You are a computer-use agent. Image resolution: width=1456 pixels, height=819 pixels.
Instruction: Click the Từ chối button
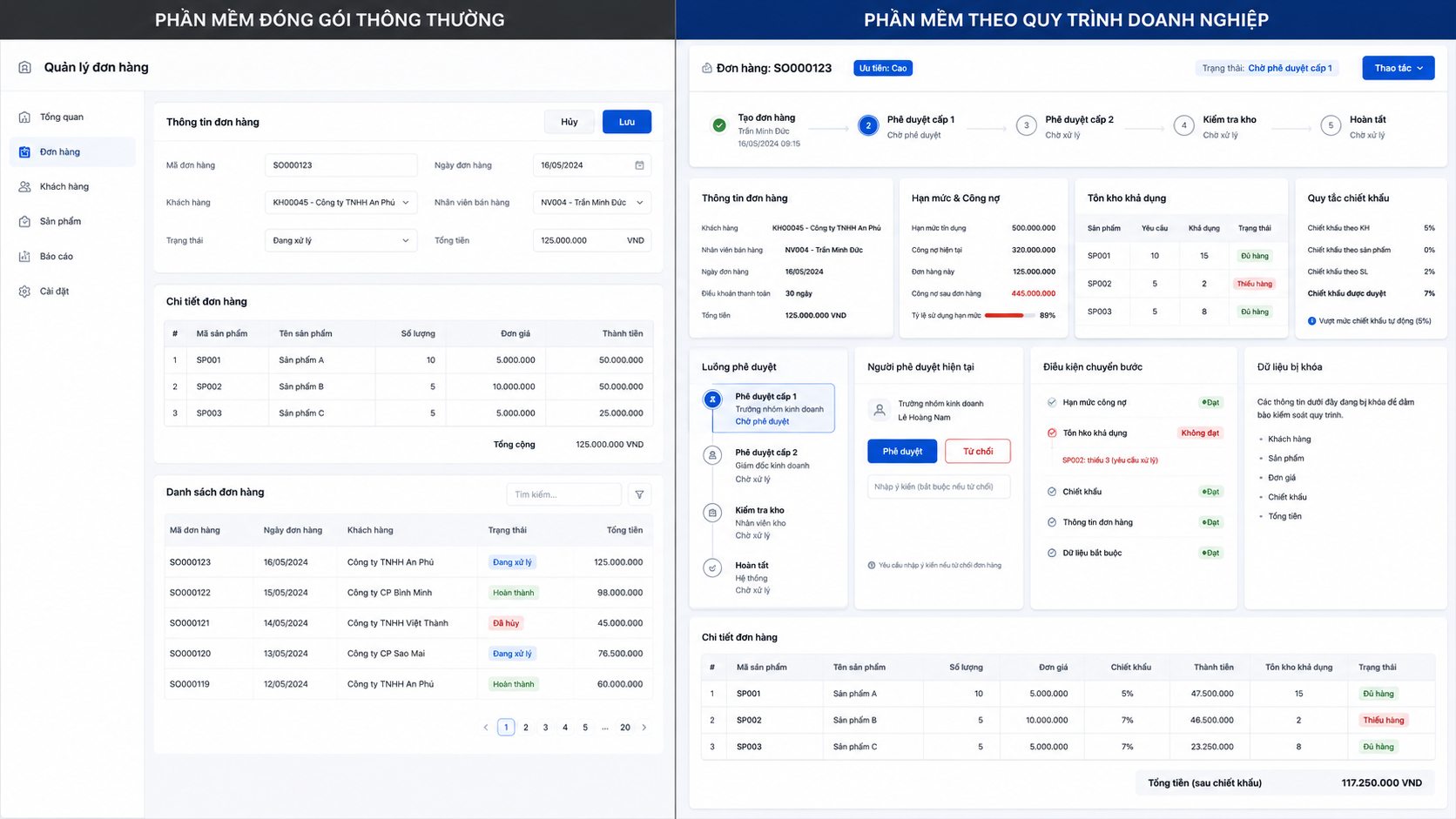coord(978,451)
